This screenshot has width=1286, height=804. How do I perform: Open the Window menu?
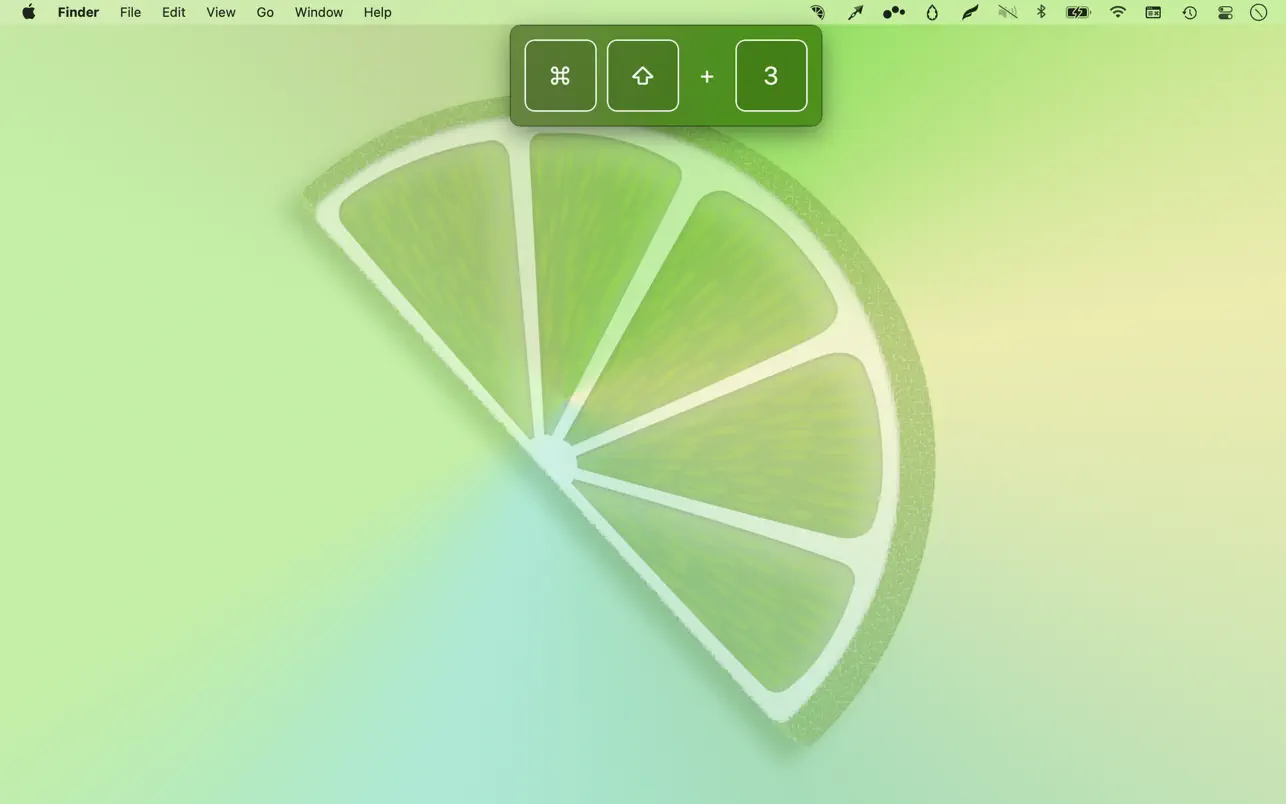click(x=319, y=10)
